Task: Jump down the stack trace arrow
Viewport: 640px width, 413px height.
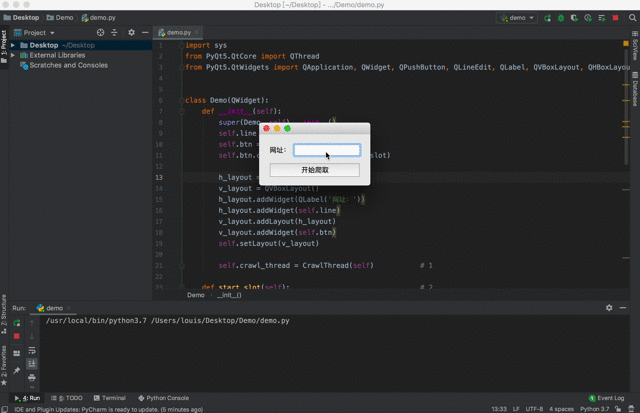Action: (32, 337)
